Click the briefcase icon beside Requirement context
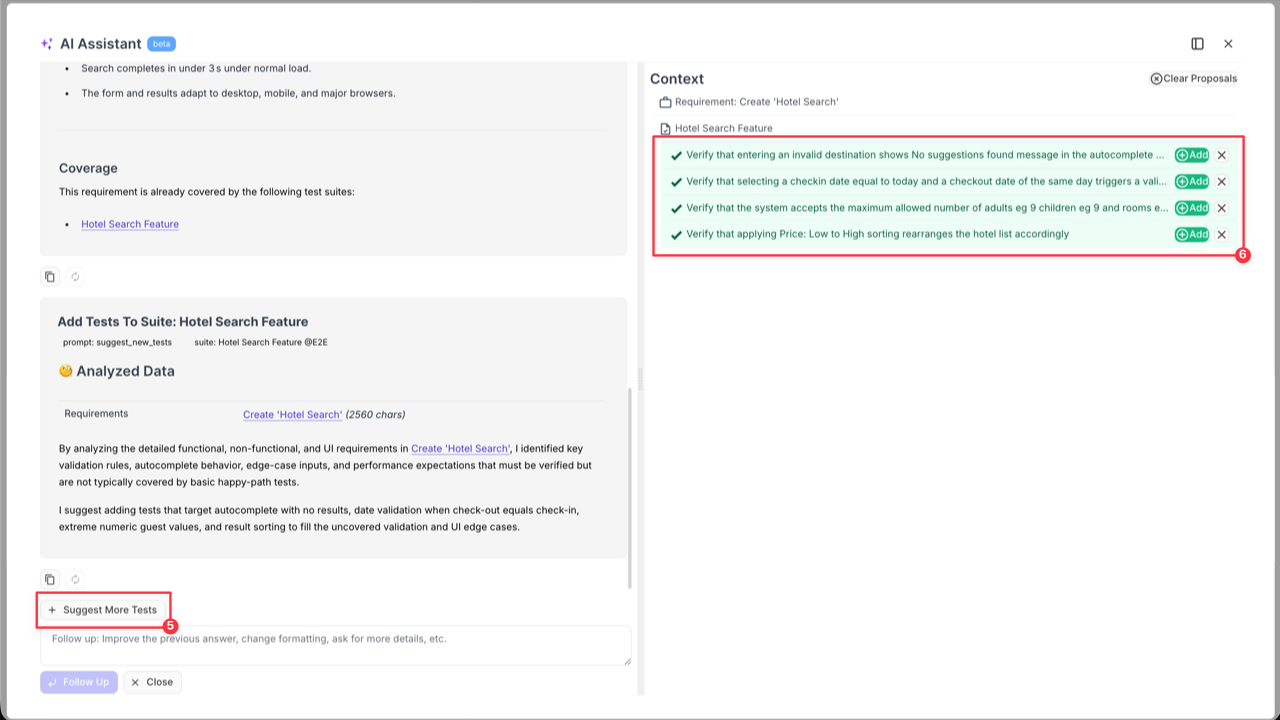This screenshot has width=1280, height=720. [x=666, y=101]
